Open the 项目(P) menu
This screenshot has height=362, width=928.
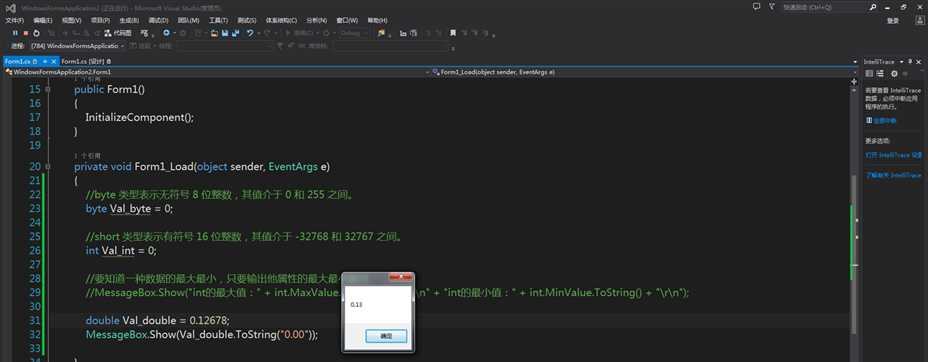[101, 20]
